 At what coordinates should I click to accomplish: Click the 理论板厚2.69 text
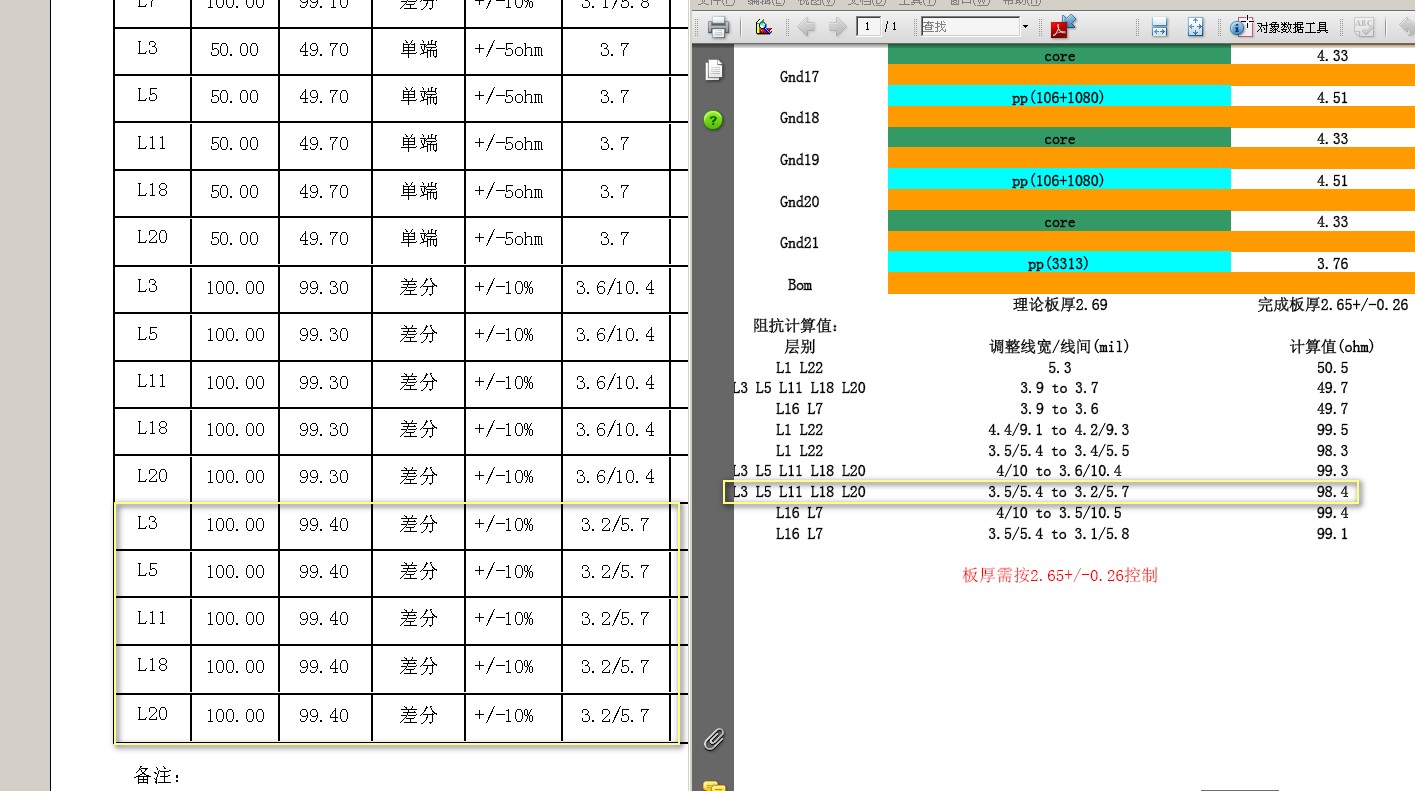click(1060, 305)
